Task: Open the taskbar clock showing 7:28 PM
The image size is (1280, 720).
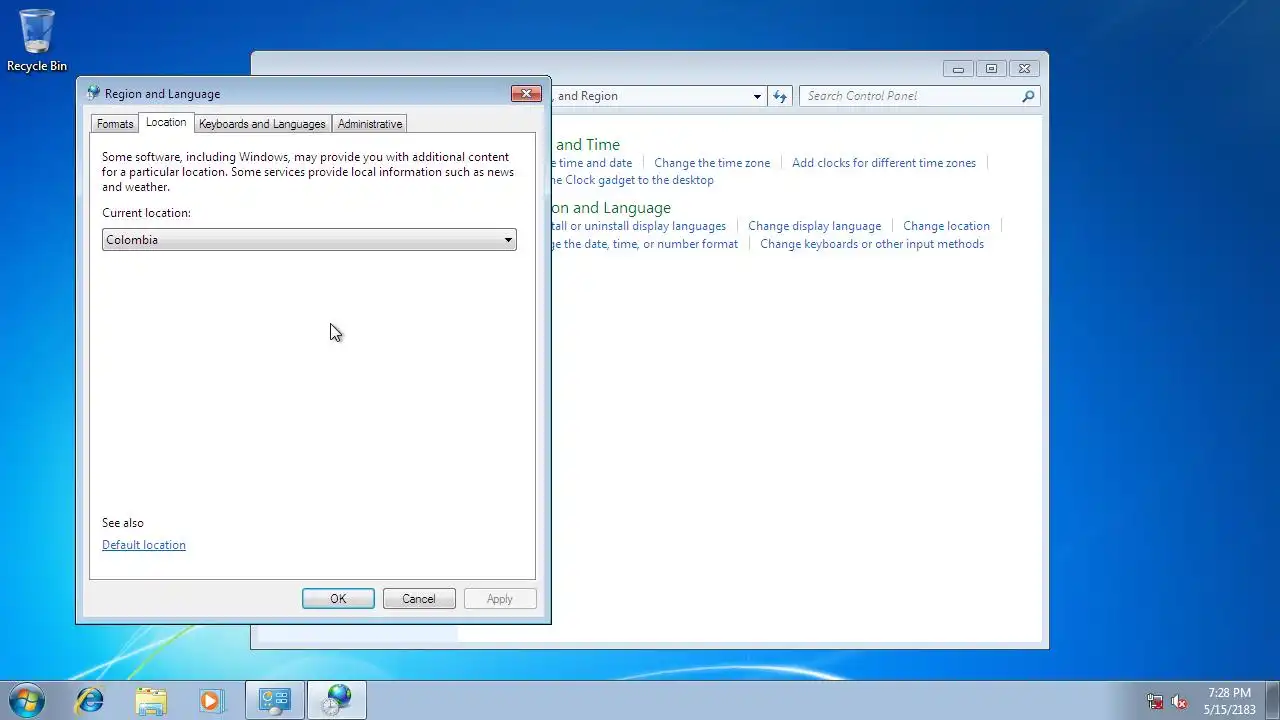Action: pyautogui.click(x=1229, y=701)
